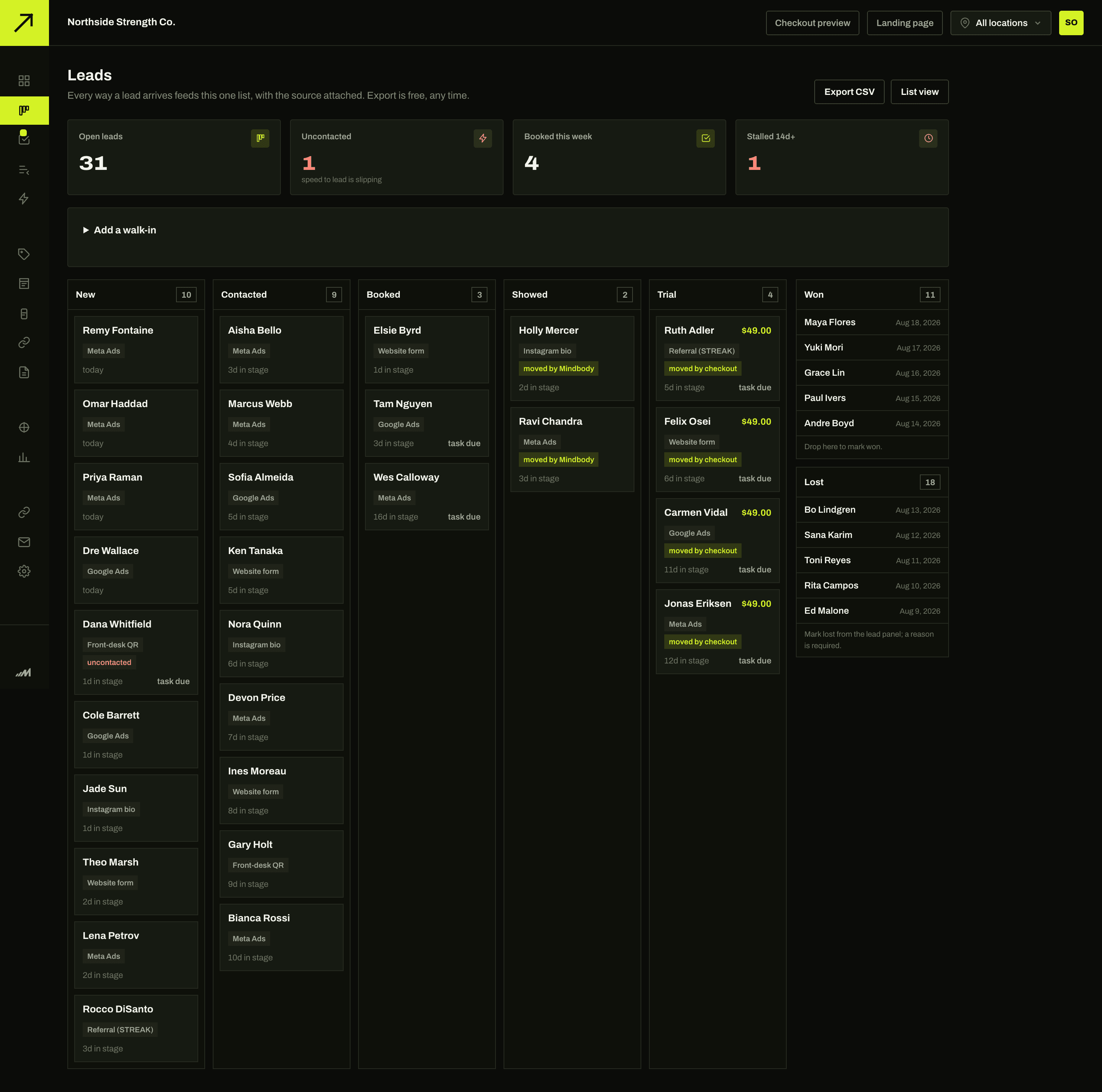Image resolution: width=1102 pixels, height=1092 pixels.
Task: Open the settings gear sidebar icon
Action: (24, 571)
